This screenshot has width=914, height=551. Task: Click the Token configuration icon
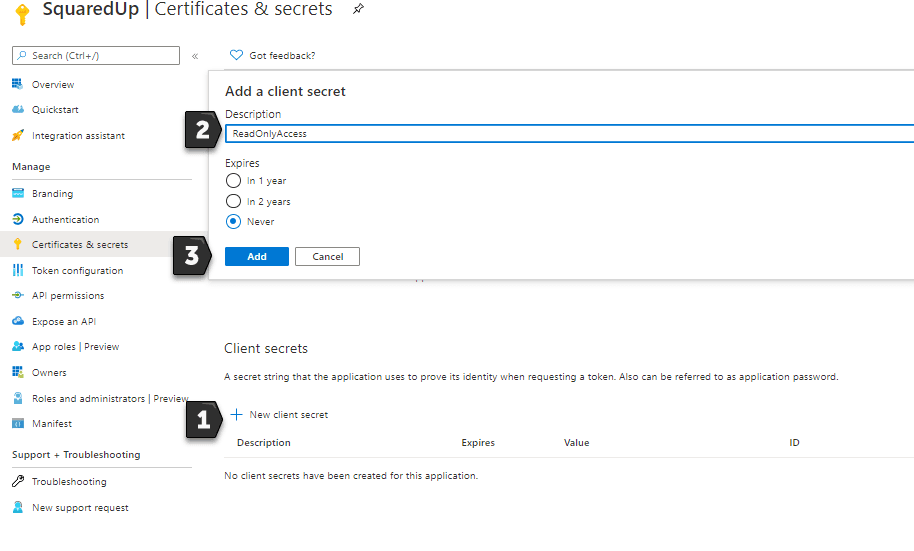point(17,270)
